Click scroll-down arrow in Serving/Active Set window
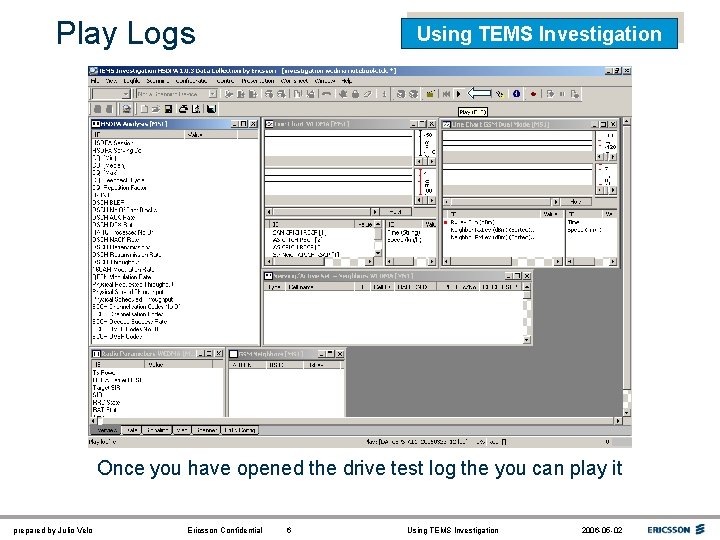This screenshot has height=540, width=720. click(527, 340)
